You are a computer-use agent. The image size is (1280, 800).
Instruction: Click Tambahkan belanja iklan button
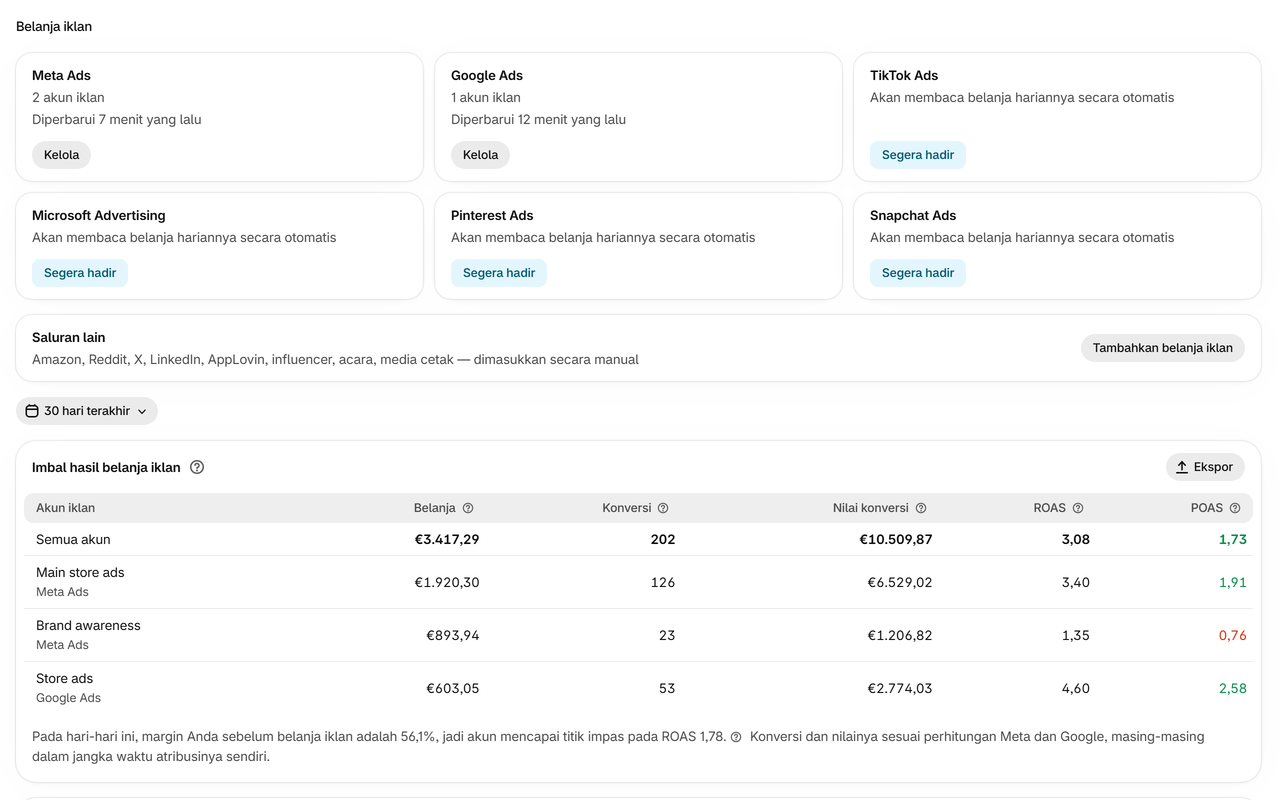coord(1163,348)
